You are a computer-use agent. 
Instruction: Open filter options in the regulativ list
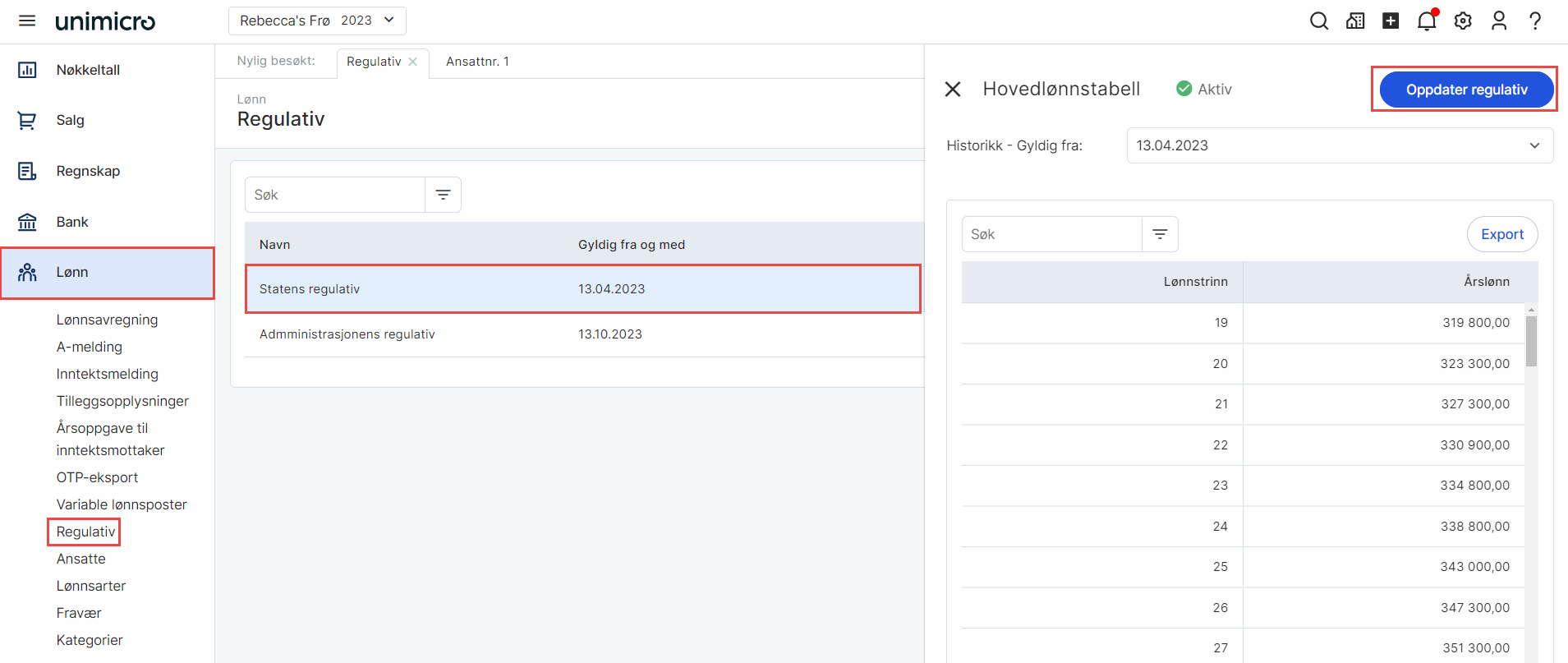click(x=443, y=195)
